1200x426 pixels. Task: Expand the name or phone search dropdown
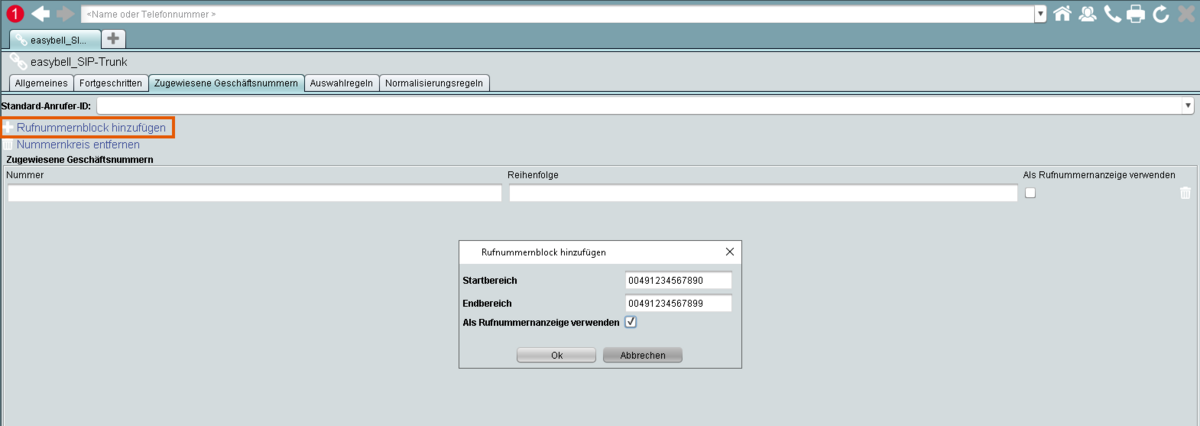(1040, 14)
